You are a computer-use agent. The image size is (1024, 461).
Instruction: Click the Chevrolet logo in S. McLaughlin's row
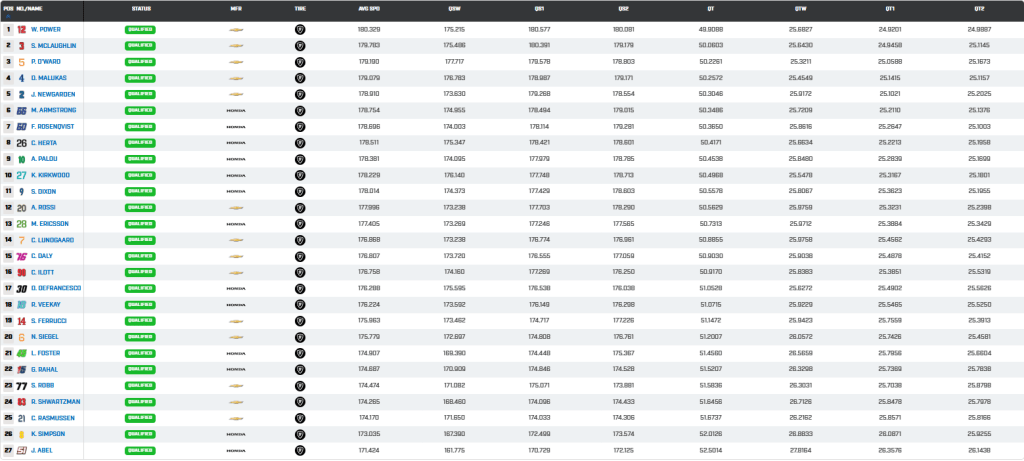point(236,46)
